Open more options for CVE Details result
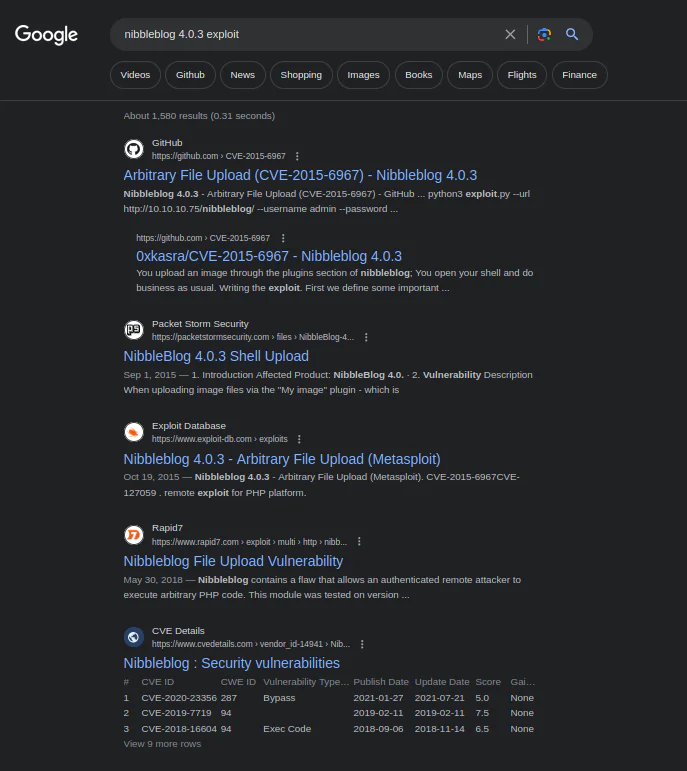Image resolution: width=687 pixels, height=771 pixels. [362, 644]
